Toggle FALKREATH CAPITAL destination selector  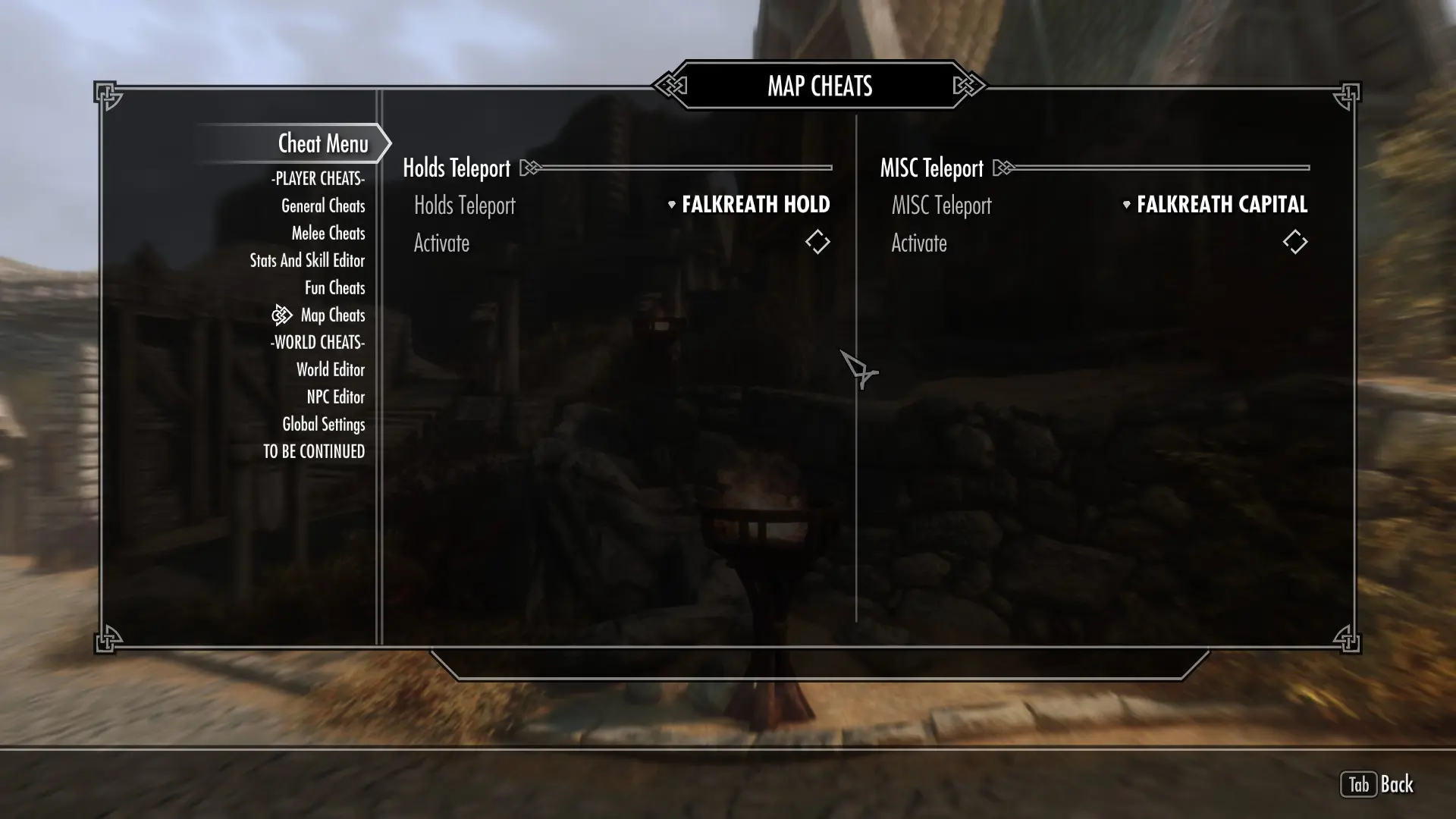1217,204
